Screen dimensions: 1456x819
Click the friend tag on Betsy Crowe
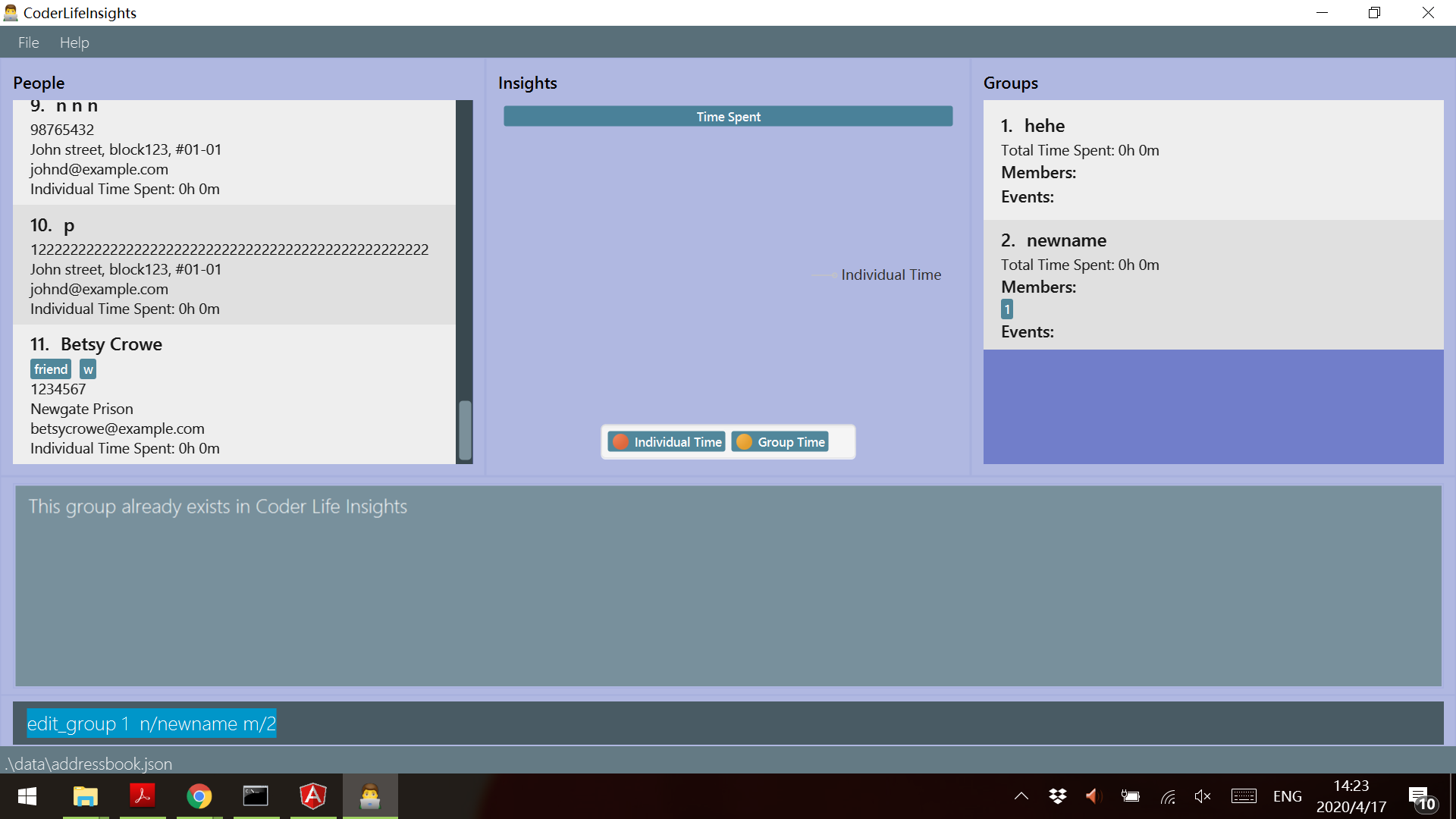pos(51,369)
